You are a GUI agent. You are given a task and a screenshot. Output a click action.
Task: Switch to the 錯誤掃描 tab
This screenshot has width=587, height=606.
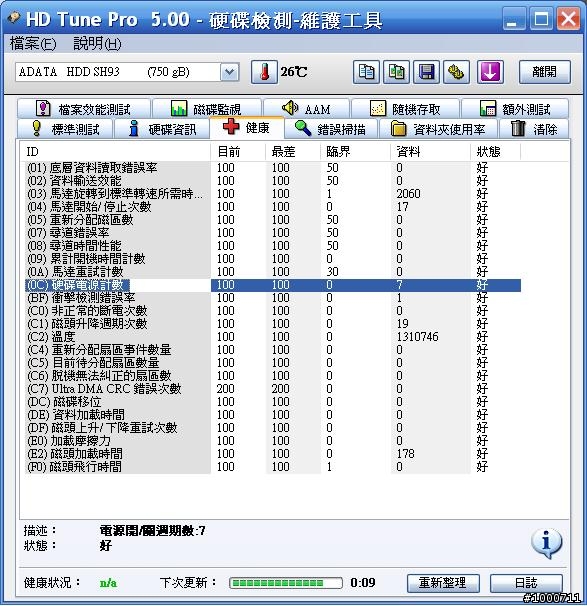coord(331,129)
